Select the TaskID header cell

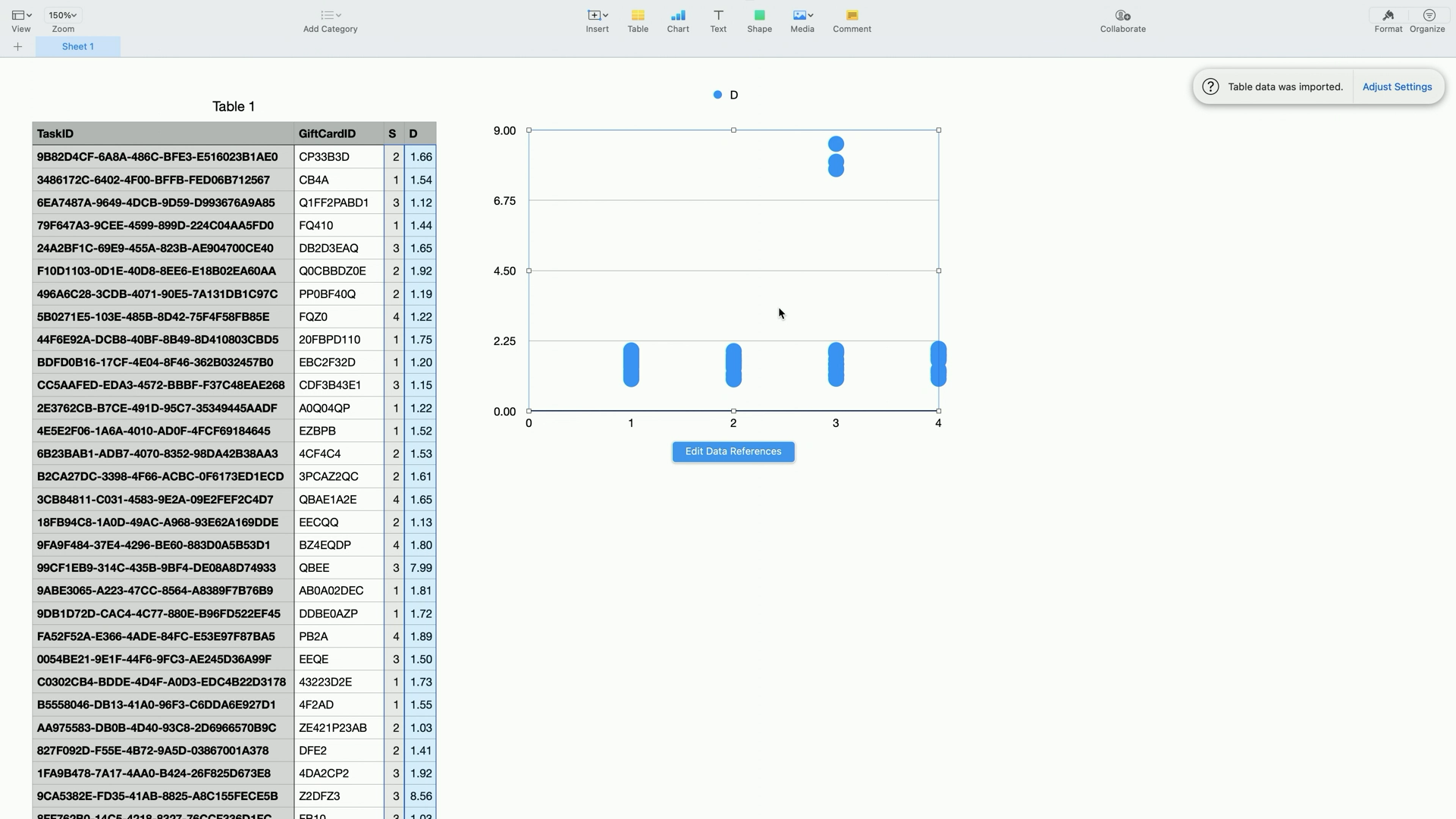[x=163, y=134]
